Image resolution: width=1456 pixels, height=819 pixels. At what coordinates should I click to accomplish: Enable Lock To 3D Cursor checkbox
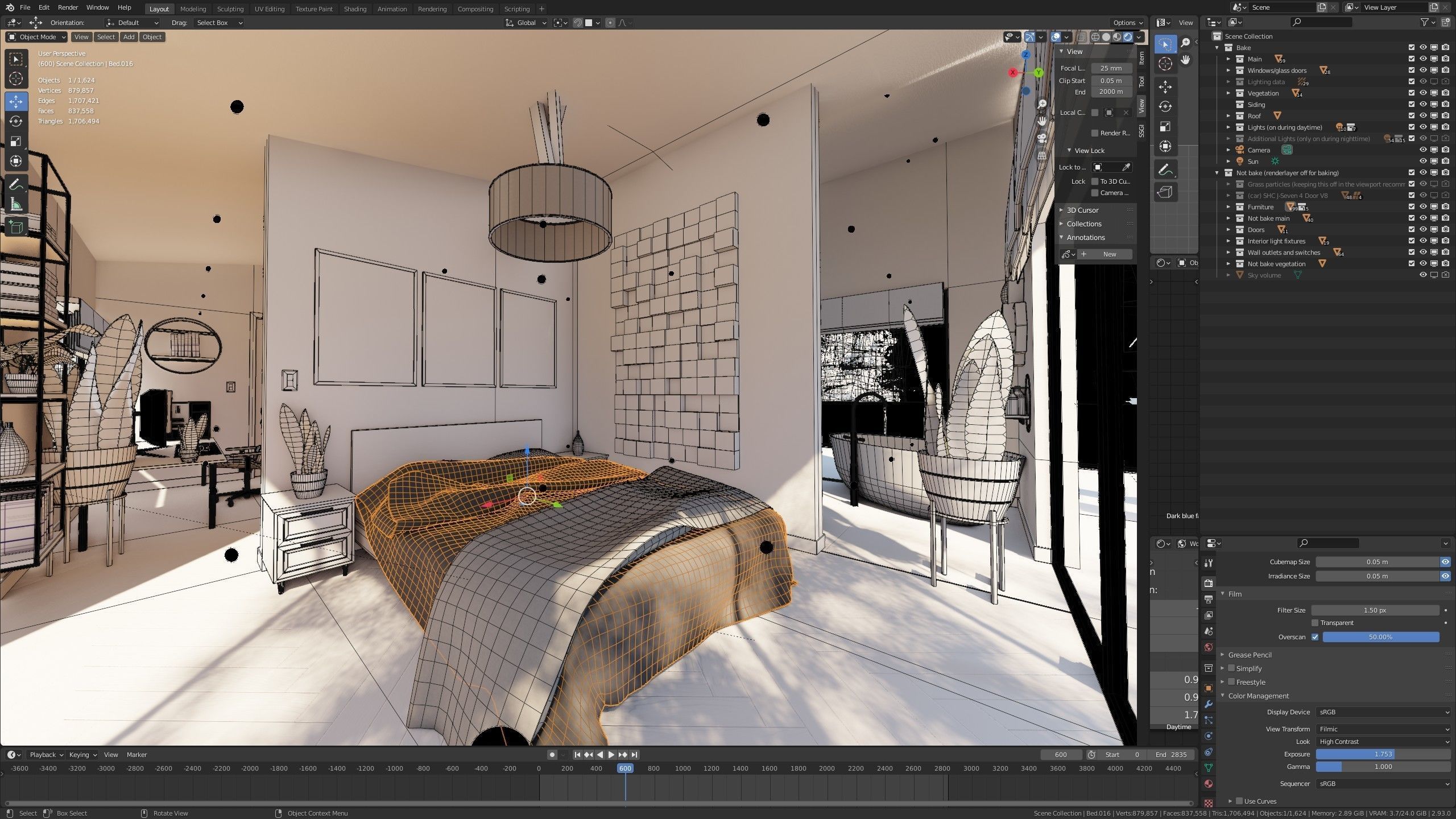click(1094, 181)
